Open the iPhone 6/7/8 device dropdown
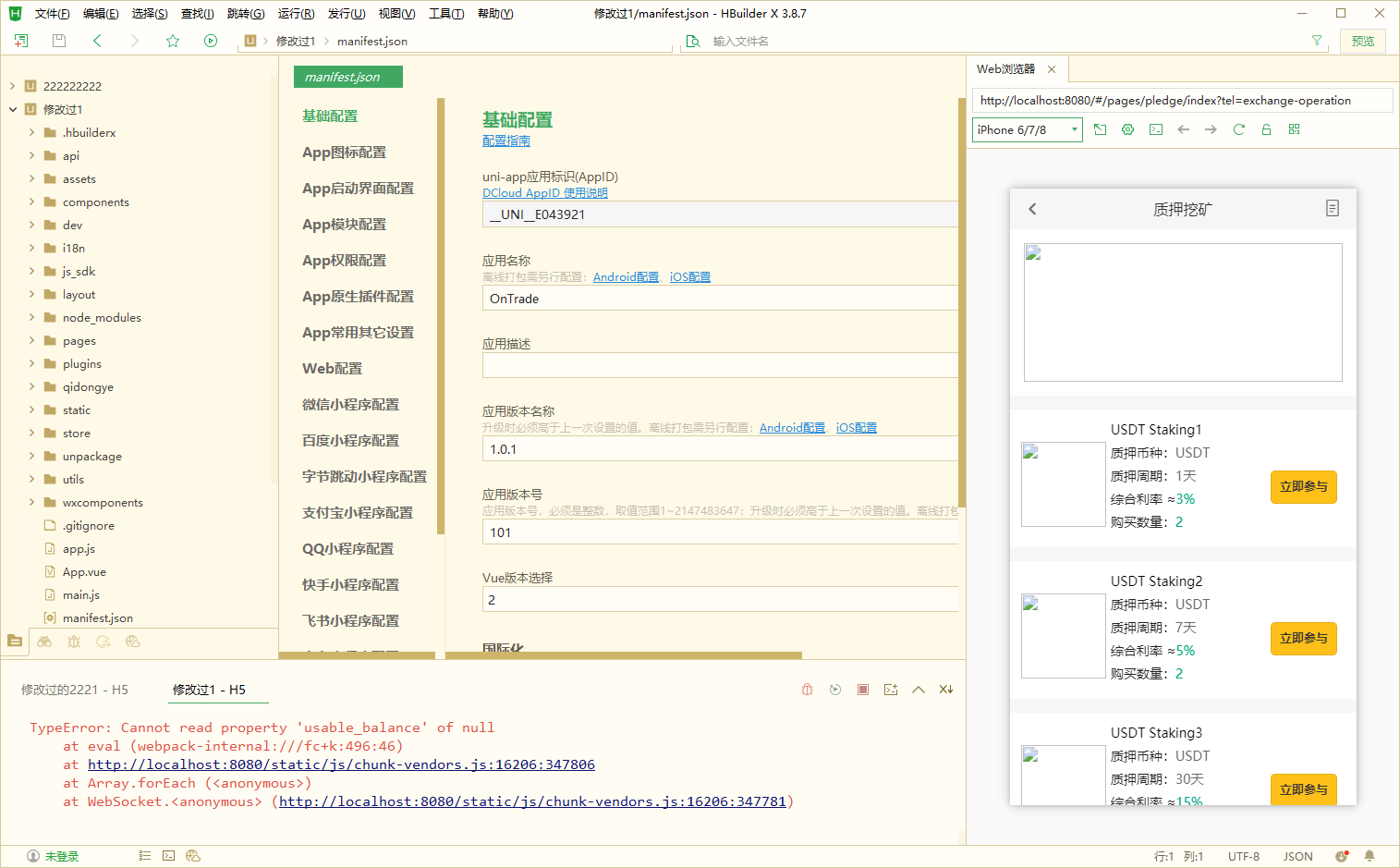The width and height of the screenshot is (1400, 868). (1028, 129)
